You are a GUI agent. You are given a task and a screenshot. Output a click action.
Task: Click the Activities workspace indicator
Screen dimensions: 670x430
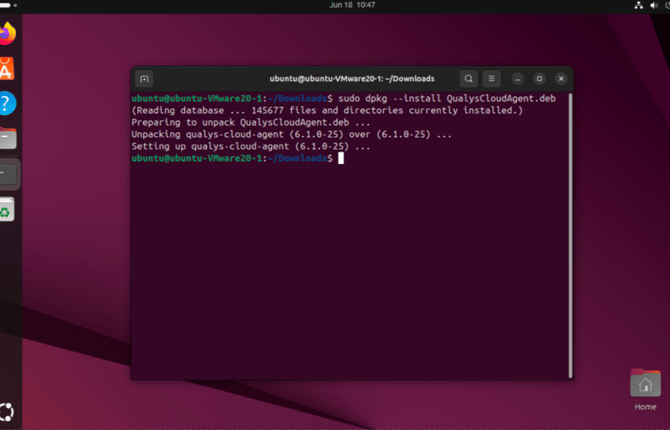8,5
